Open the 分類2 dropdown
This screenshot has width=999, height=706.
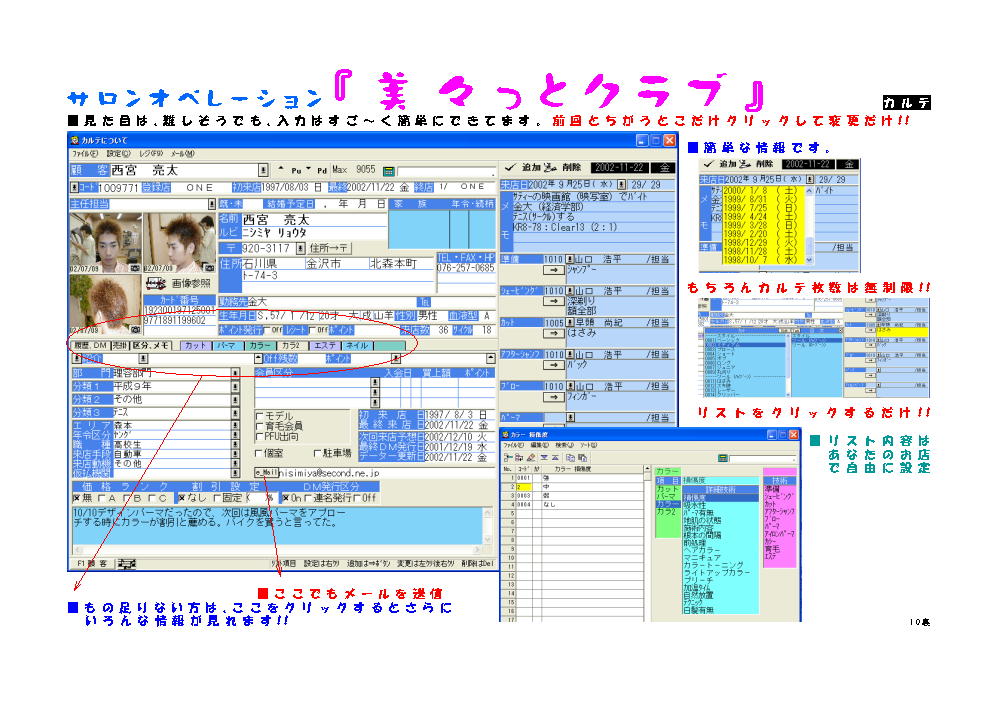pyautogui.click(x=235, y=400)
